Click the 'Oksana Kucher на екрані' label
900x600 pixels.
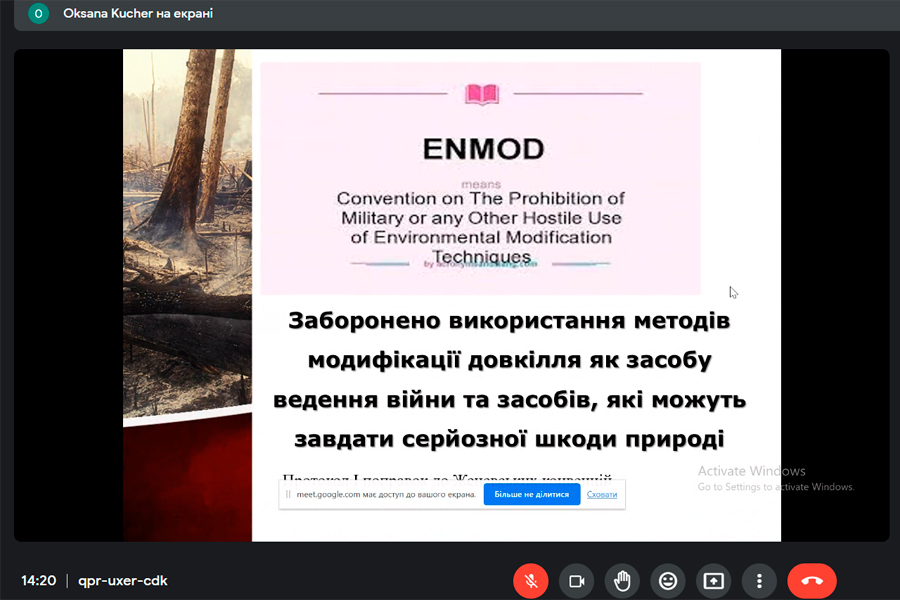138,13
